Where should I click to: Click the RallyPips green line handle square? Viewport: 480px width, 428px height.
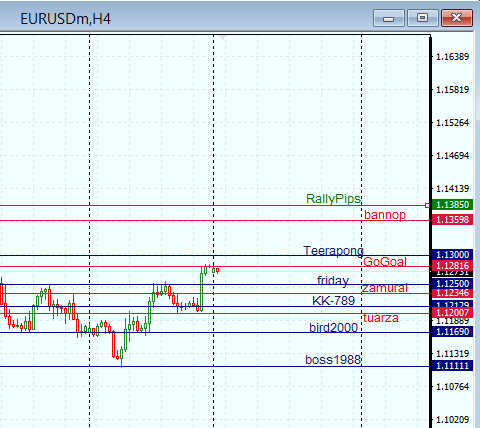[x=427, y=206]
